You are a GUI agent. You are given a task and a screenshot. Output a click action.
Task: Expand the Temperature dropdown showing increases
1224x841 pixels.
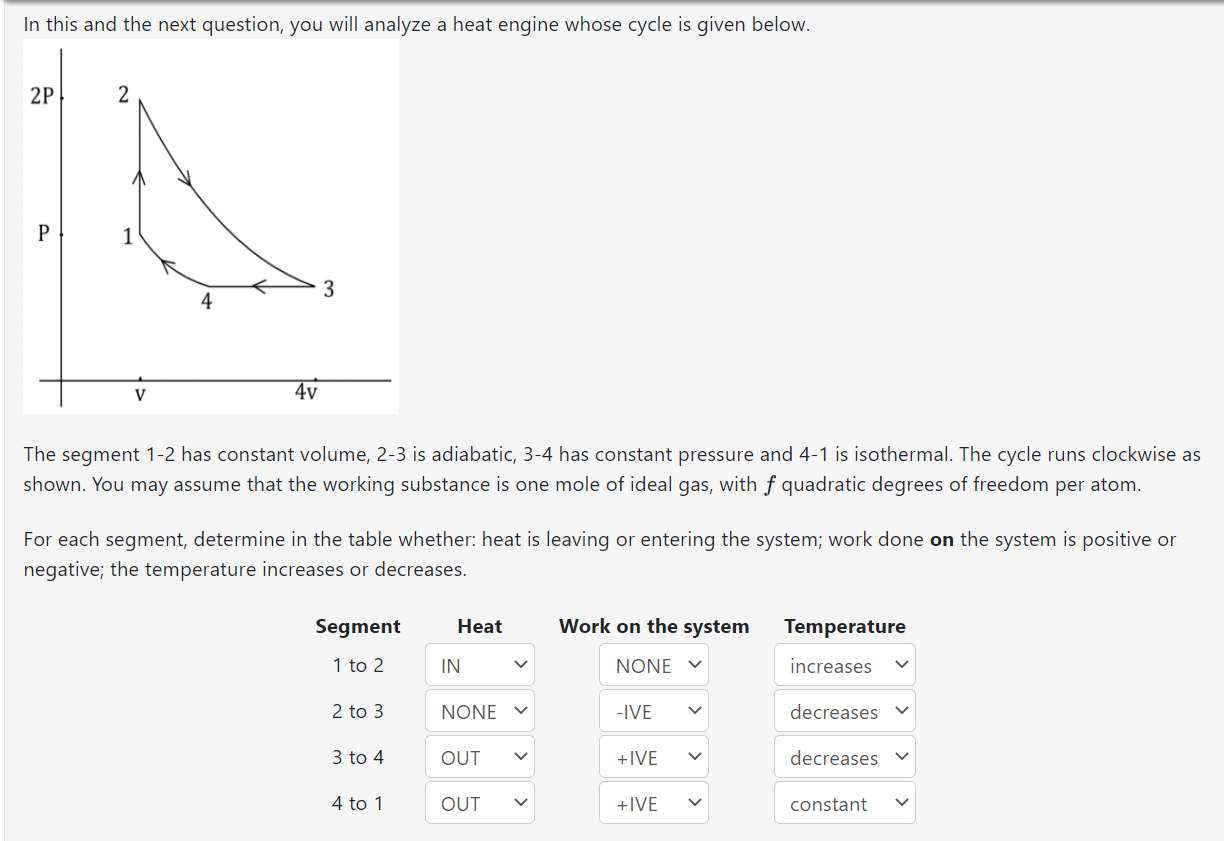pyautogui.click(x=844, y=664)
